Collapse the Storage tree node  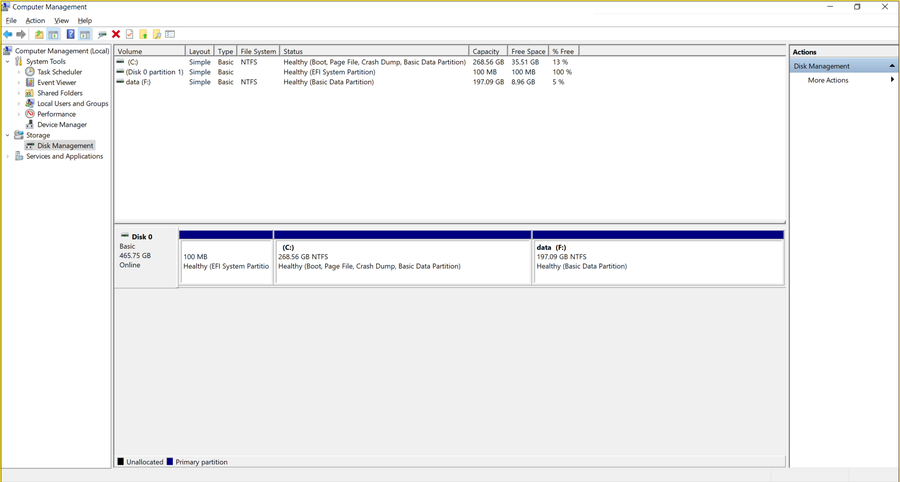[7, 135]
